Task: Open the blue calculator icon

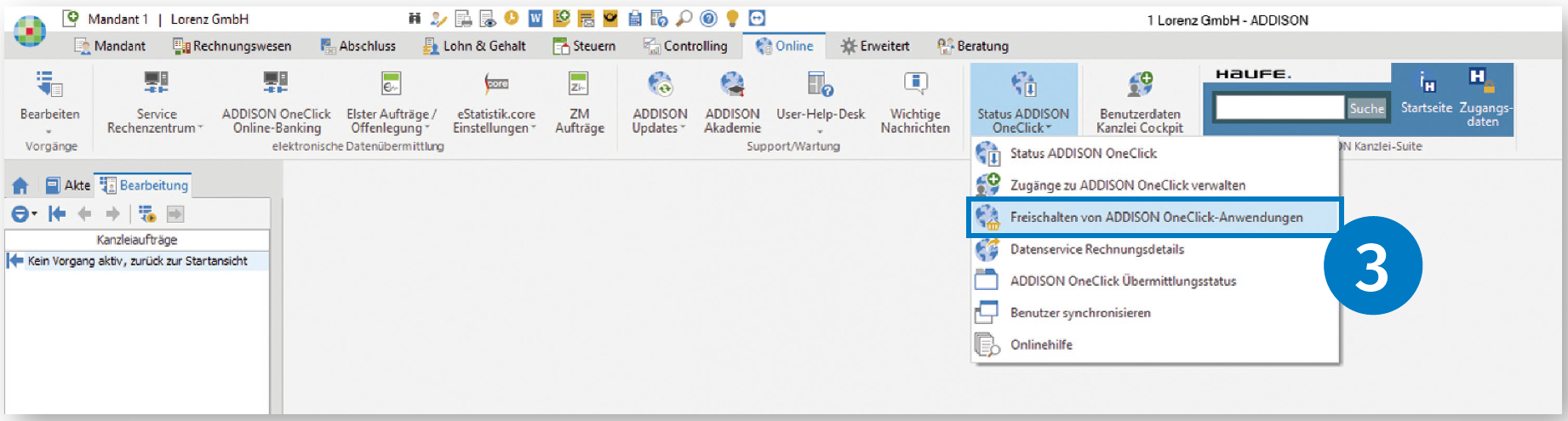Action: pyautogui.click(x=635, y=18)
